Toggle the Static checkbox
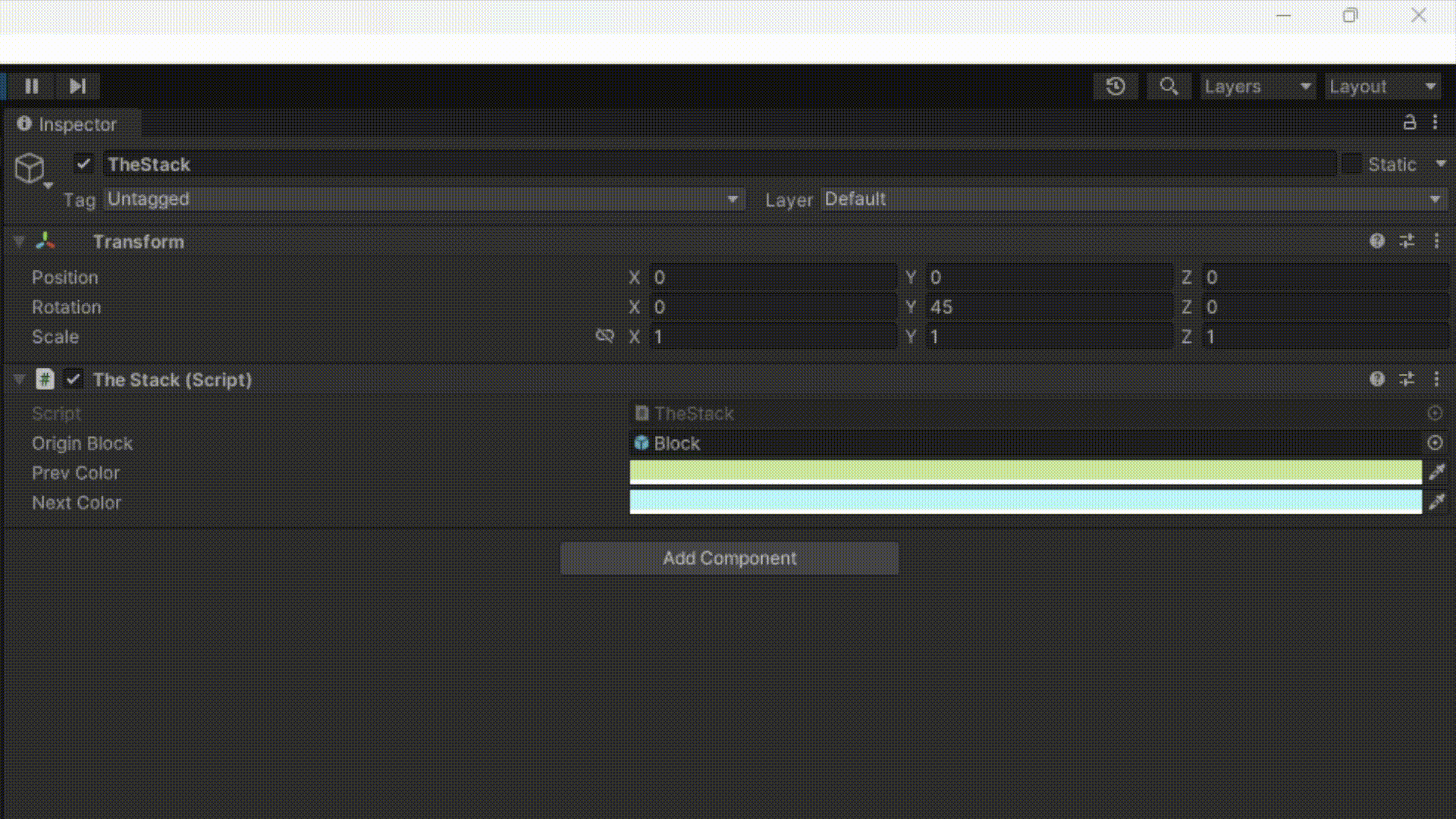 (x=1351, y=164)
